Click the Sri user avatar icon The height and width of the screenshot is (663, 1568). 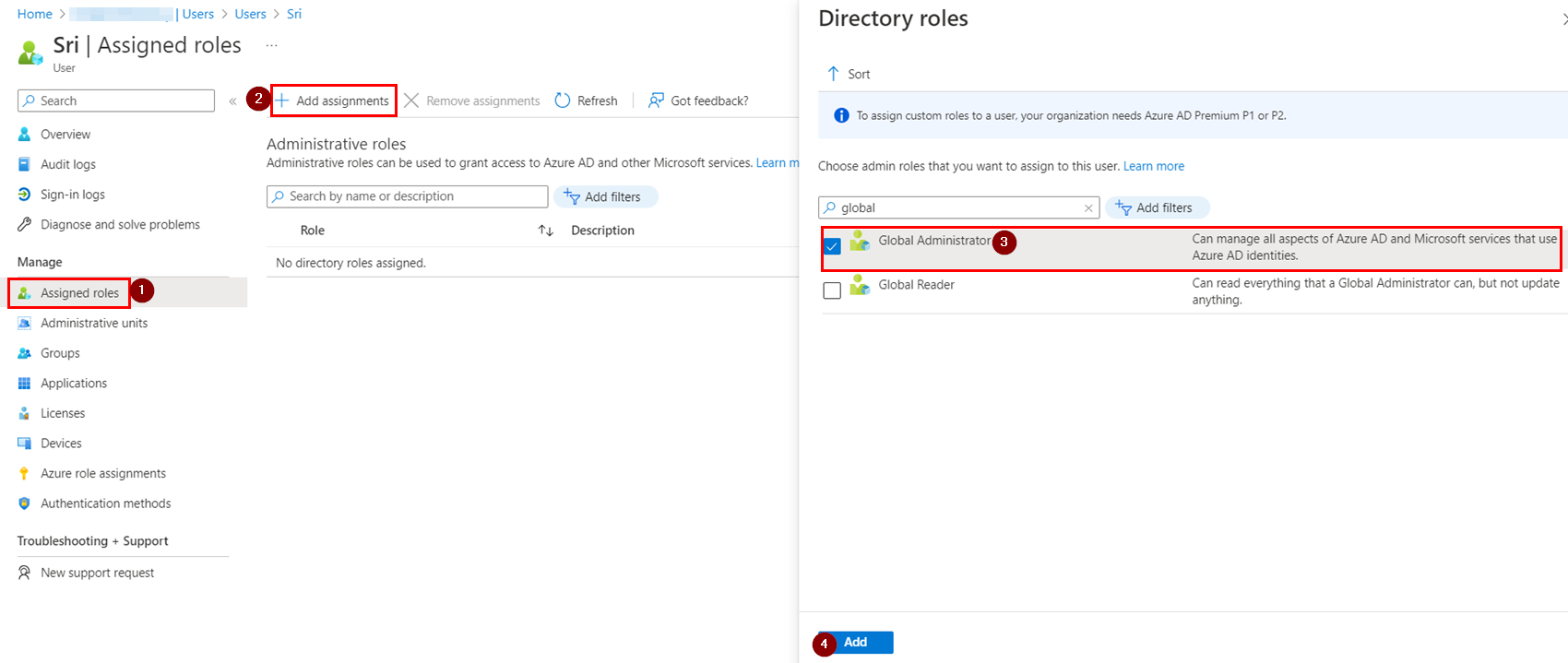coord(30,53)
